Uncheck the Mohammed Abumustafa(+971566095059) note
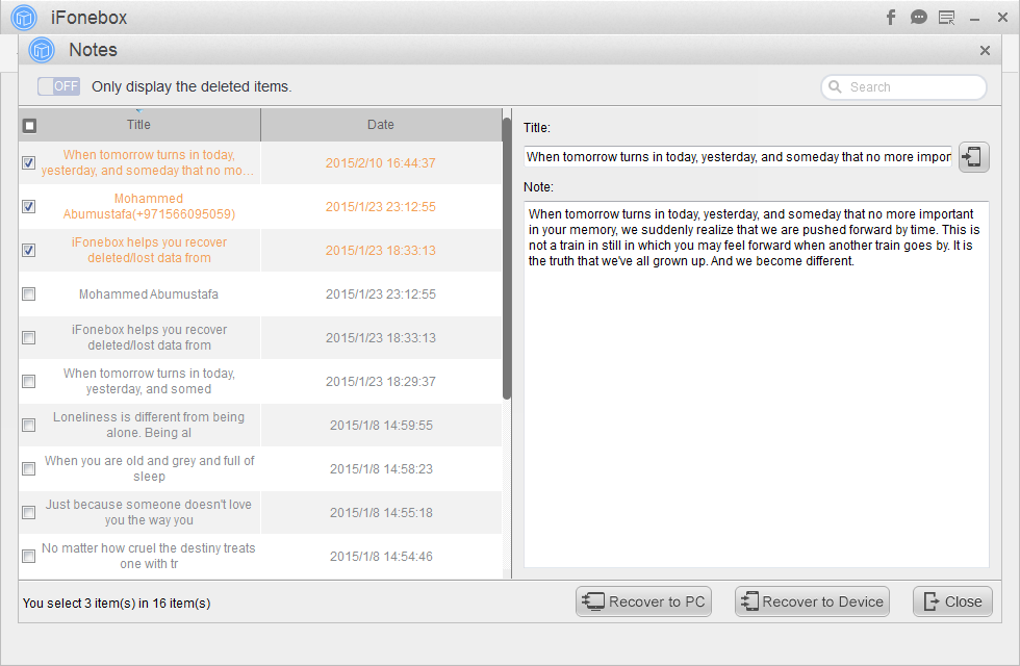The image size is (1020, 666). [28, 206]
